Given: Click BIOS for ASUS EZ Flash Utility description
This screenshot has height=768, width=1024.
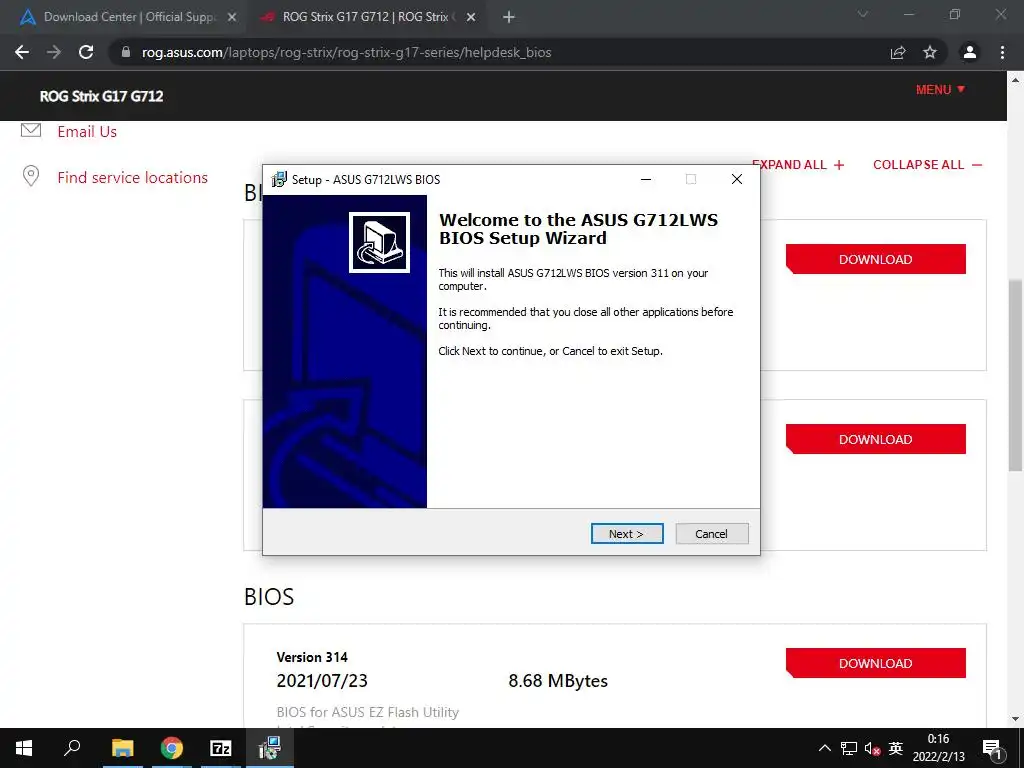Looking at the screenshot, I should pyautogui.click(x=368, y=712).
